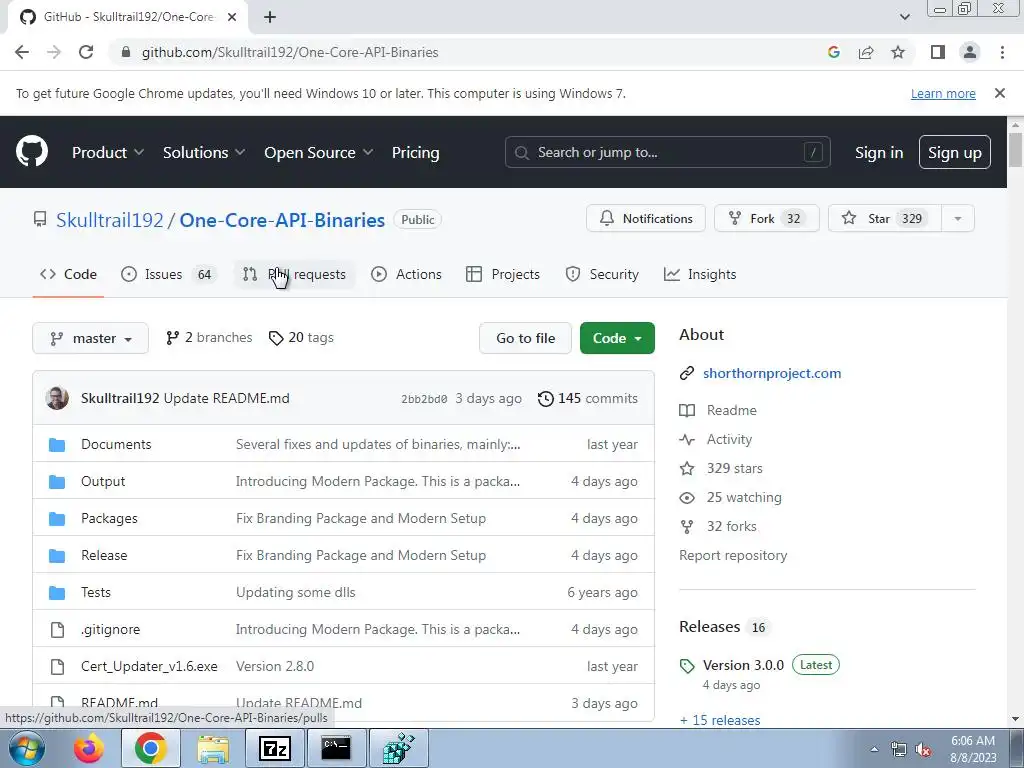Open the One-Core-API-Binaries repository link
The height and width of the screenshot is (768, 1024).
click(x=282, y=220)
